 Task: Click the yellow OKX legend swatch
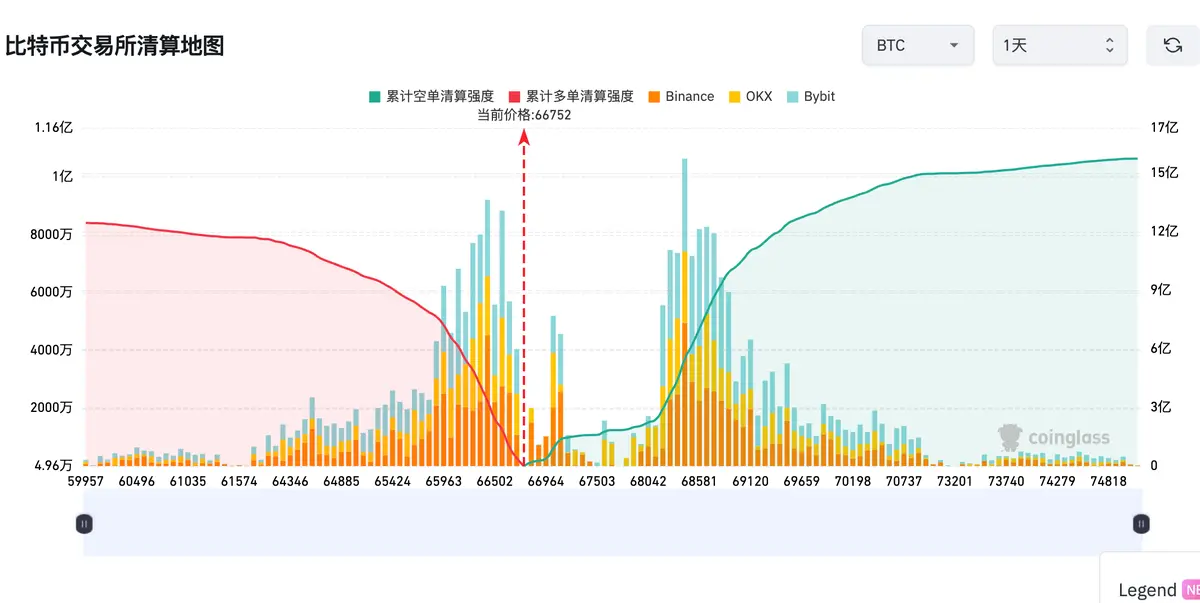(x=734, y=97)
